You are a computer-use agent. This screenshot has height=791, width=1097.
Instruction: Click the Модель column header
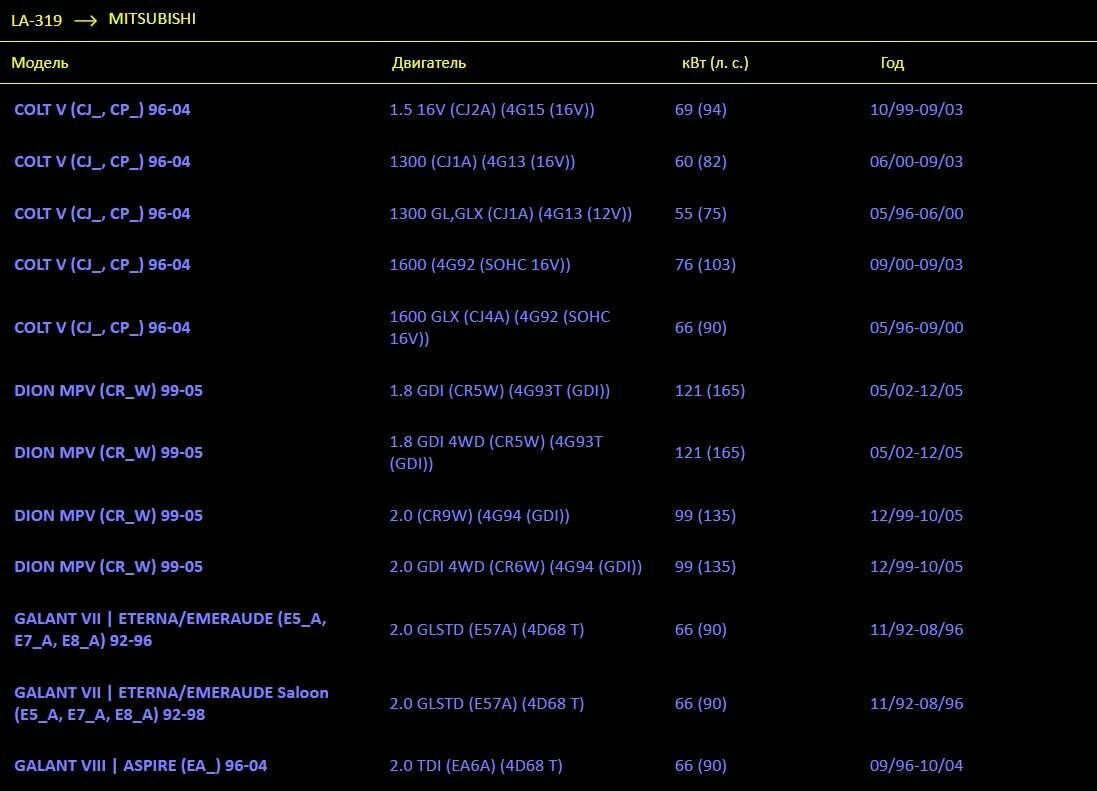click(x=40, y=63)
